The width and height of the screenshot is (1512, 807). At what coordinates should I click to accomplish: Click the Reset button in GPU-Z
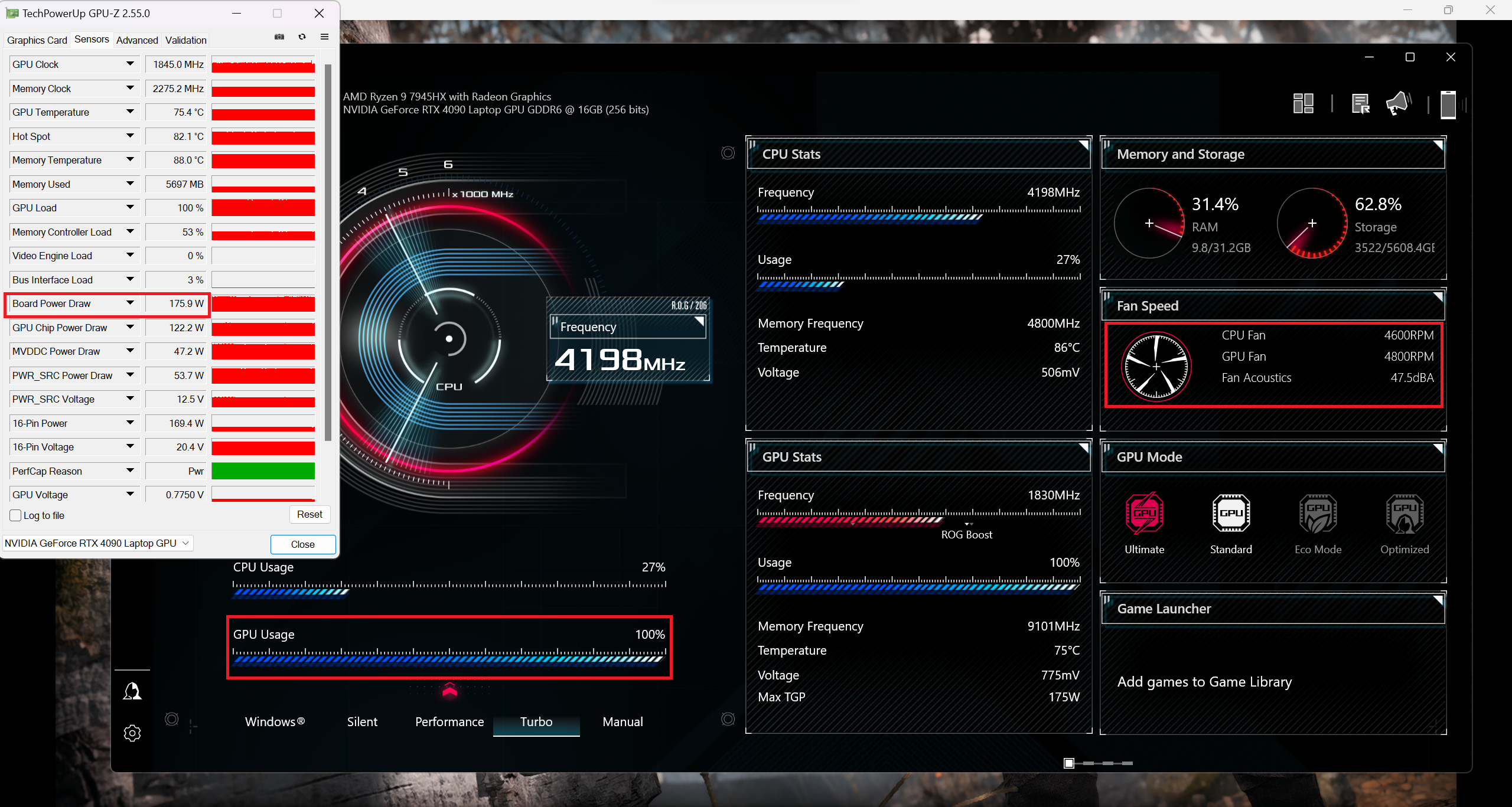click(309, 514)
